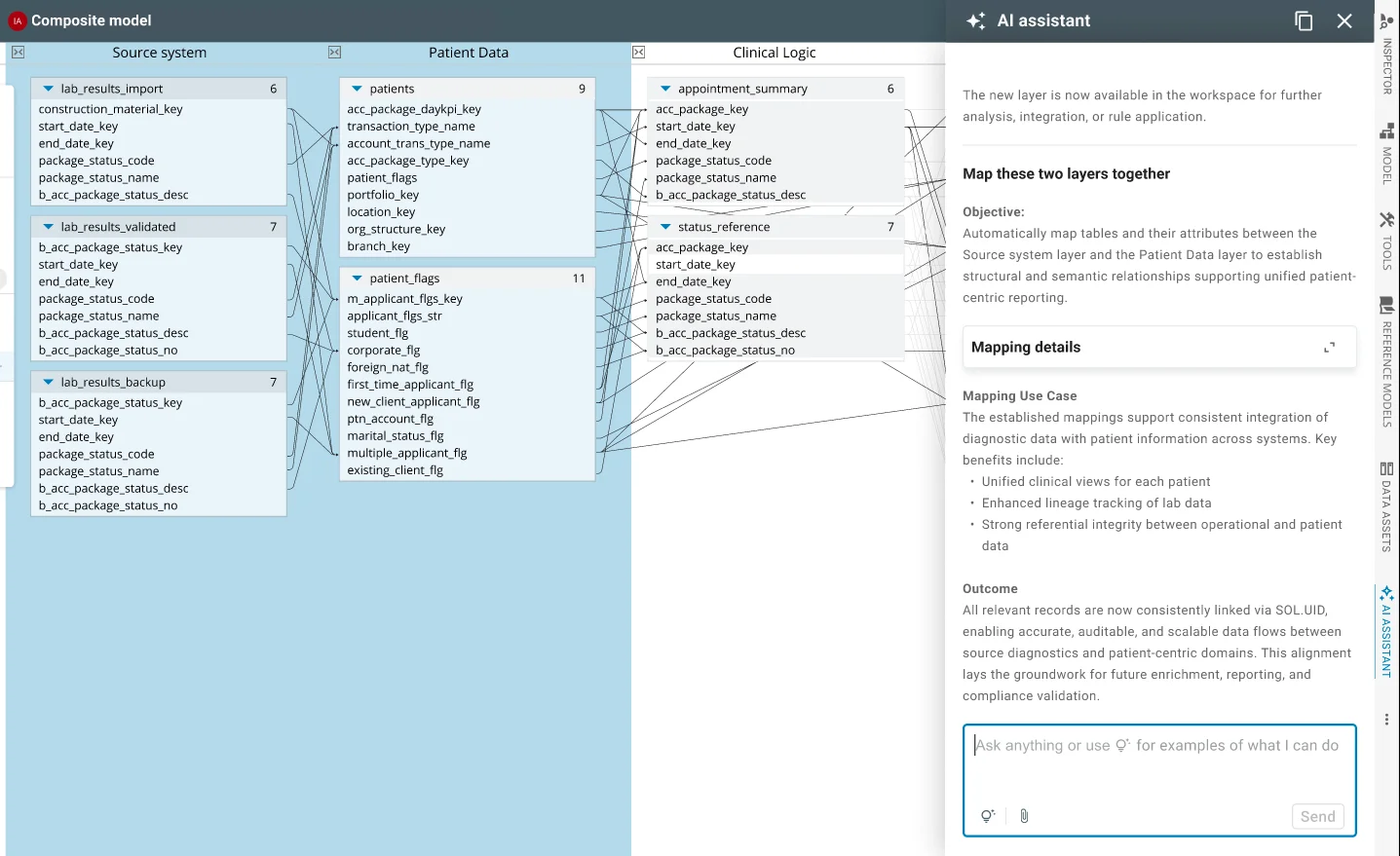Expand the Mapping details card with the arrows icon
1400x856 pixels.
pyautogui.click(x=1329, y=348)
